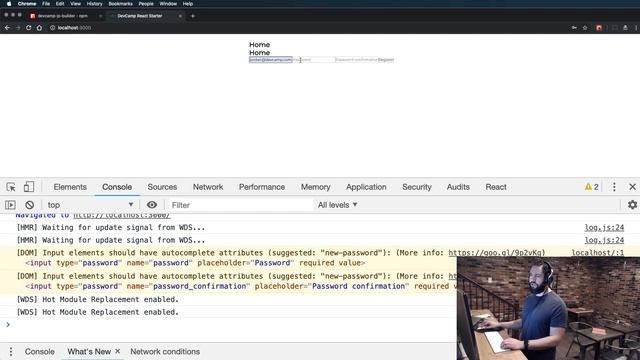Open the Apple menu
This screenshot has width=640, height=360.
point(9,4)
